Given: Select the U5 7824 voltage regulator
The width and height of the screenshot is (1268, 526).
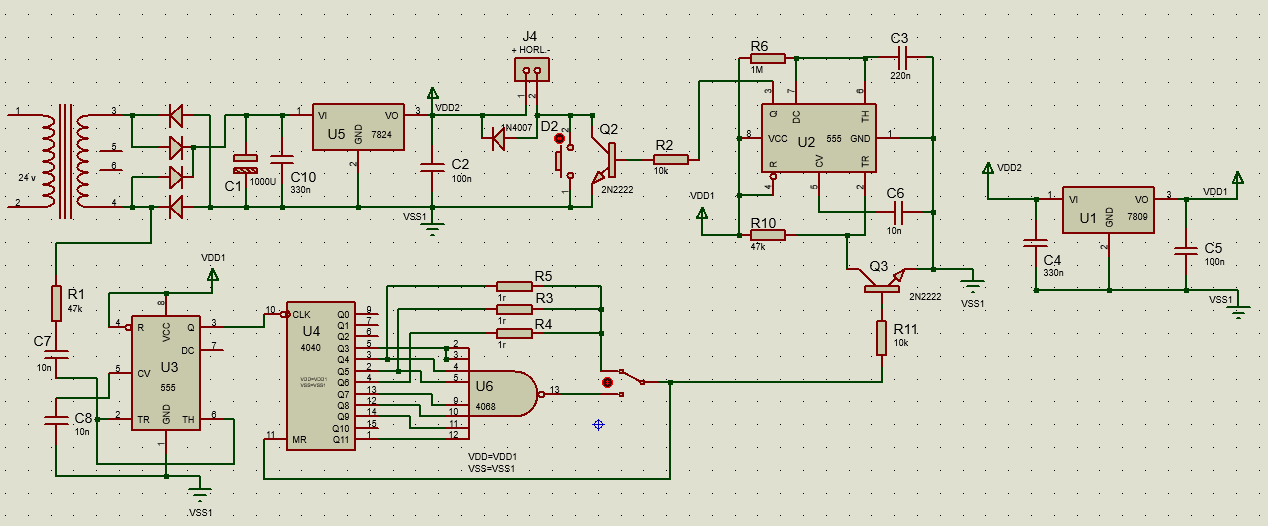Looking at the screenshot, I should point(357,128).
